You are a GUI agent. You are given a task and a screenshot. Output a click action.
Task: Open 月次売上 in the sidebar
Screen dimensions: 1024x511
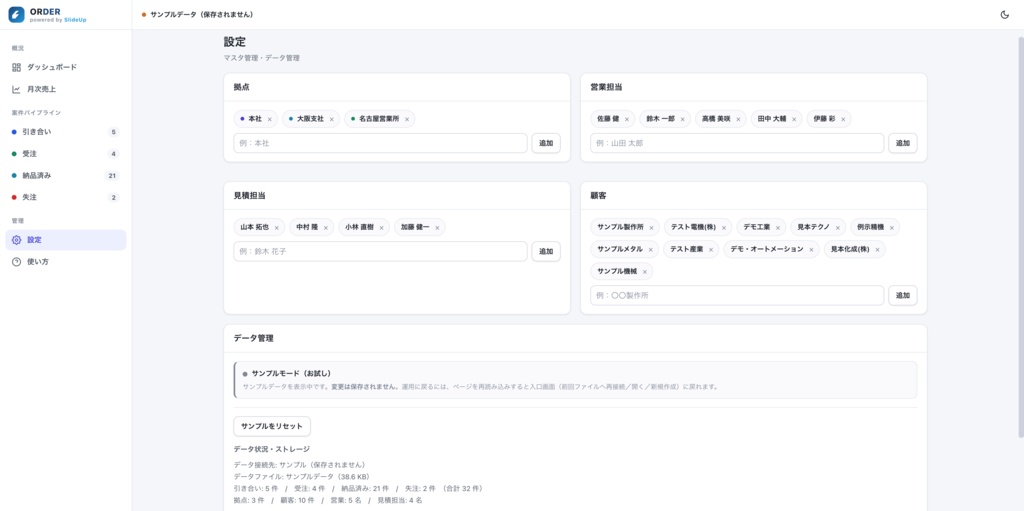tap(65, 89)
